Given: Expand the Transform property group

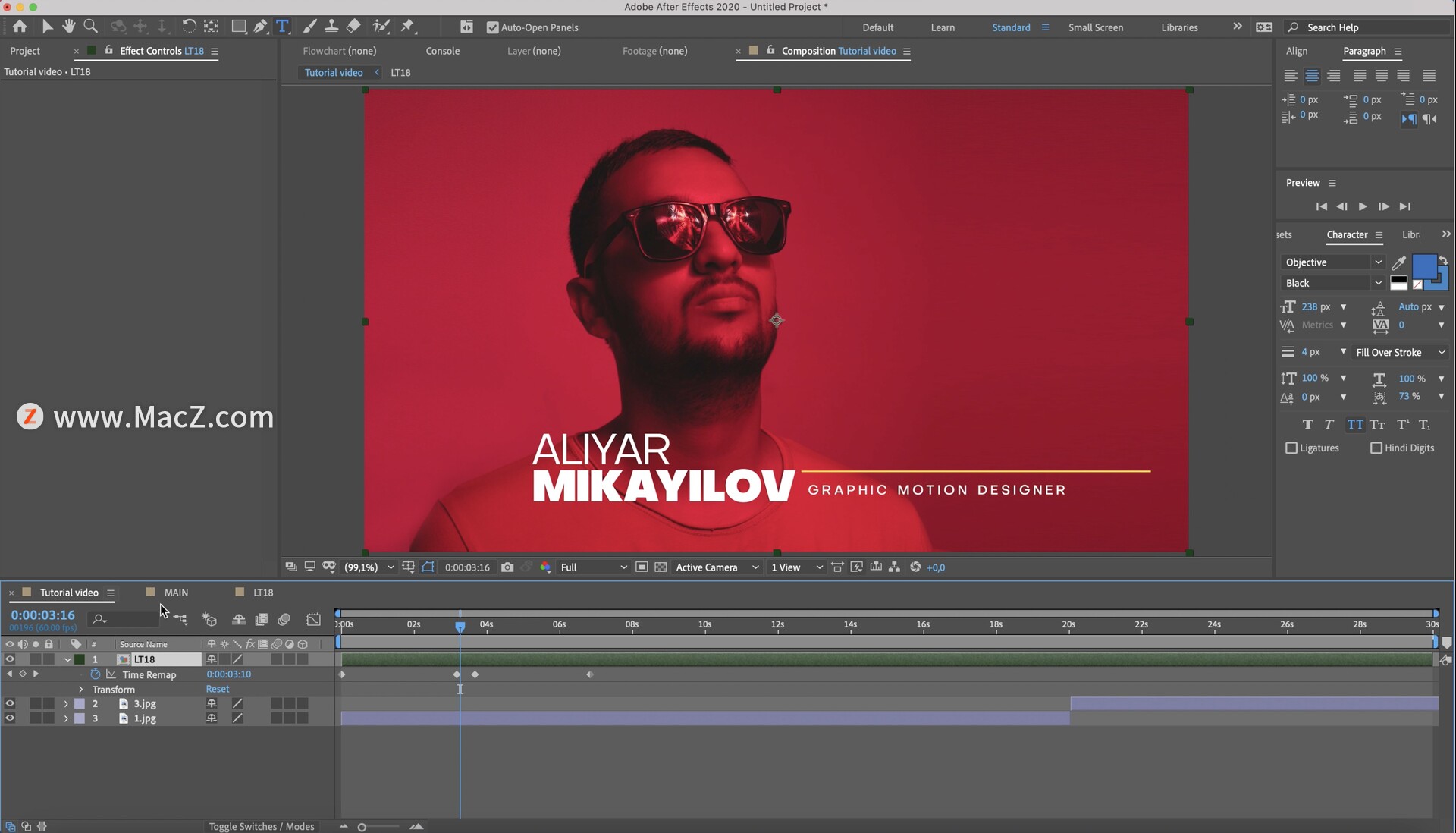Looking at the screenshot, I should click(81, 690).
